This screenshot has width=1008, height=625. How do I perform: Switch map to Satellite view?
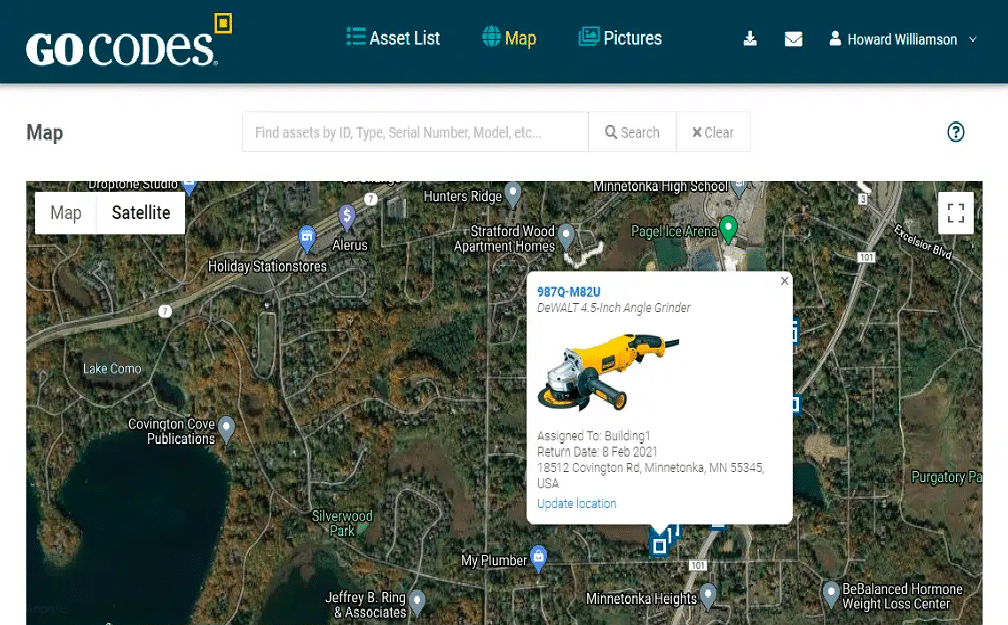tap(141, 213)
